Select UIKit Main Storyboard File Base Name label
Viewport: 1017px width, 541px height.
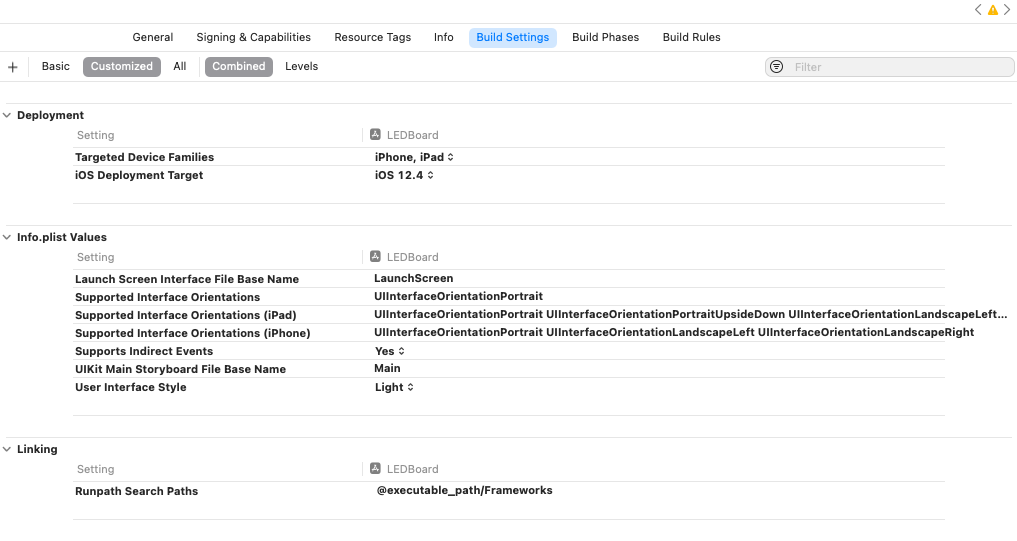(180, 369)
